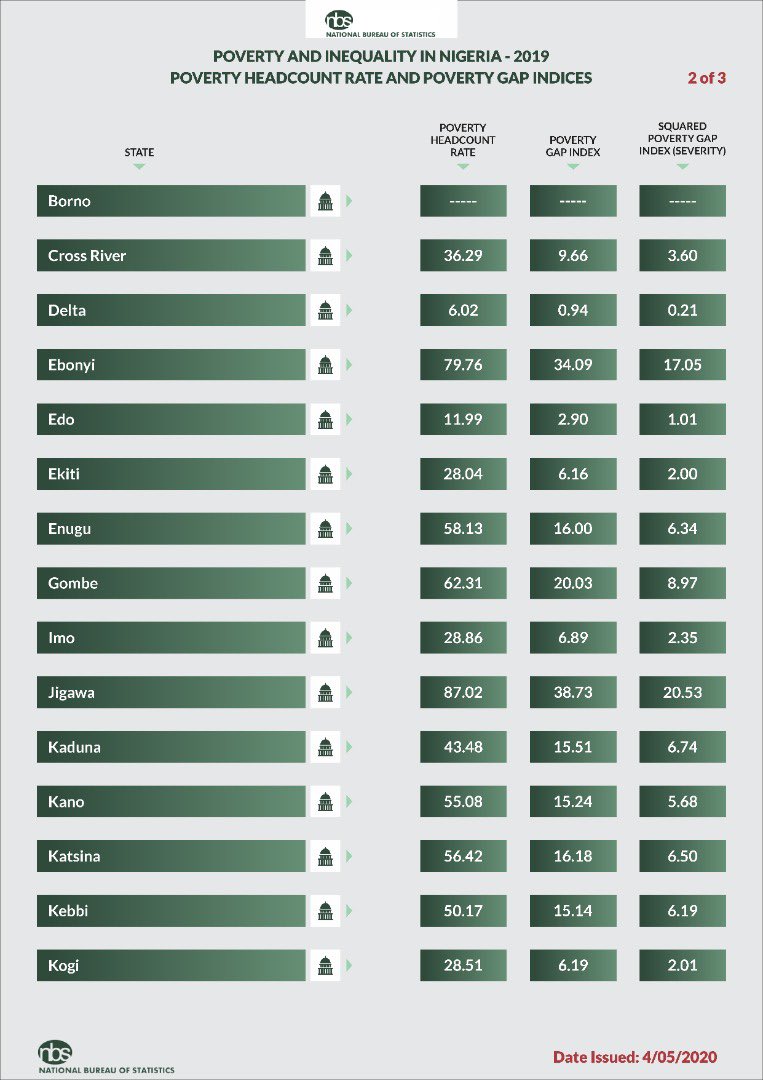Screen dimensions: 763x1080
Task: Click the capitol icon beside Borno
Action: (325, 201)
